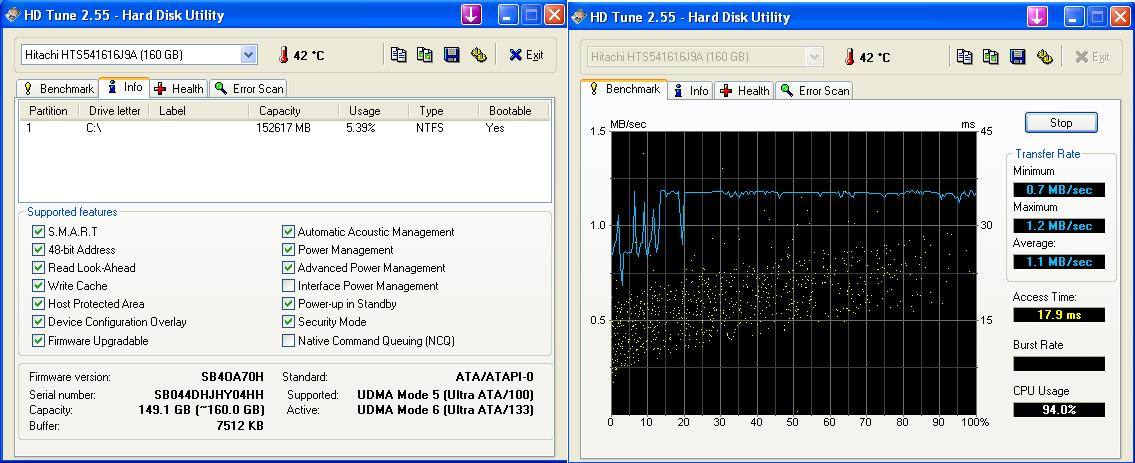1135x463 pixels.
Task: Click Average transfer rate 1.1 MB/sec
Action: (1058, 262)
